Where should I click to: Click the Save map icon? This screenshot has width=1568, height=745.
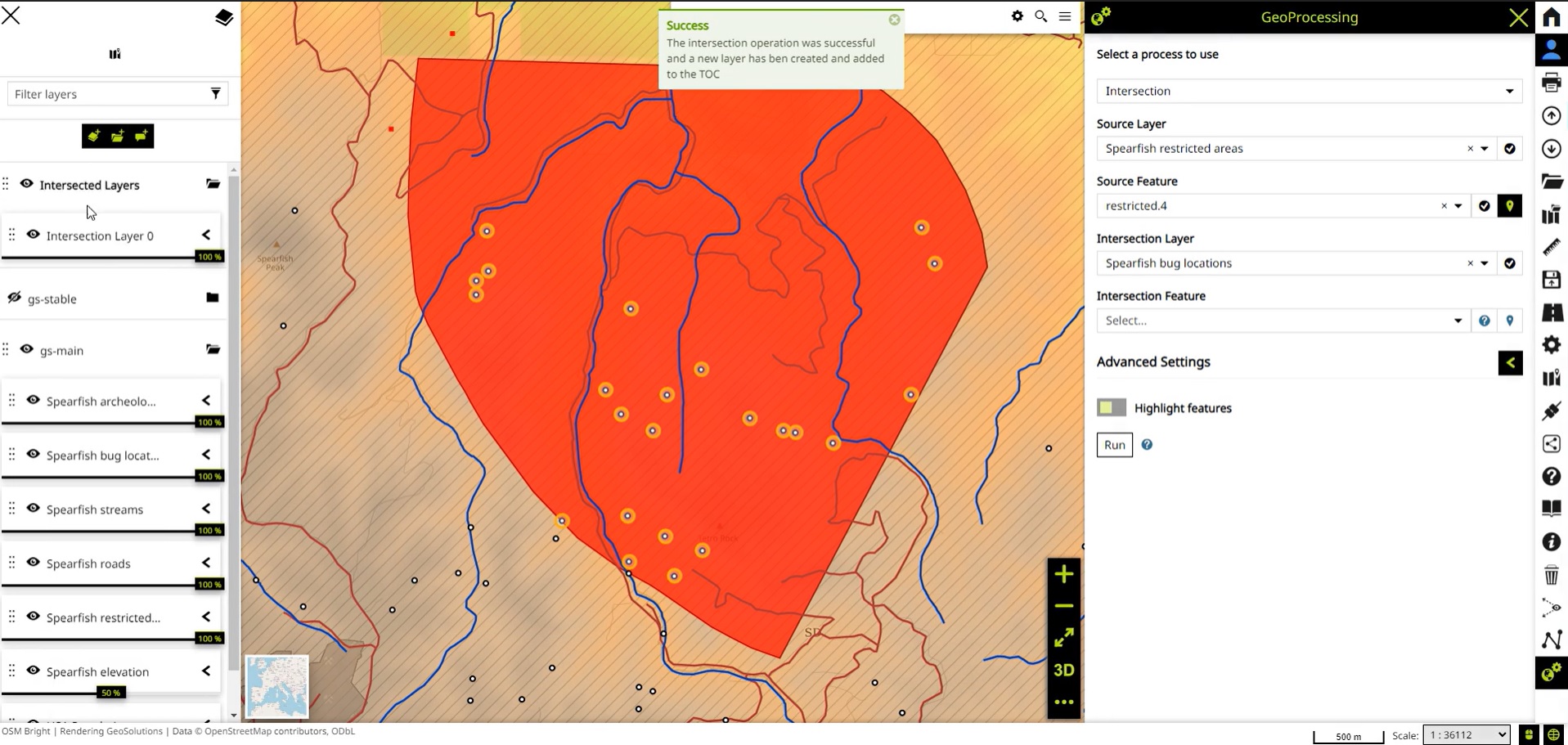pyautogui.click(x=1551, y=280)
